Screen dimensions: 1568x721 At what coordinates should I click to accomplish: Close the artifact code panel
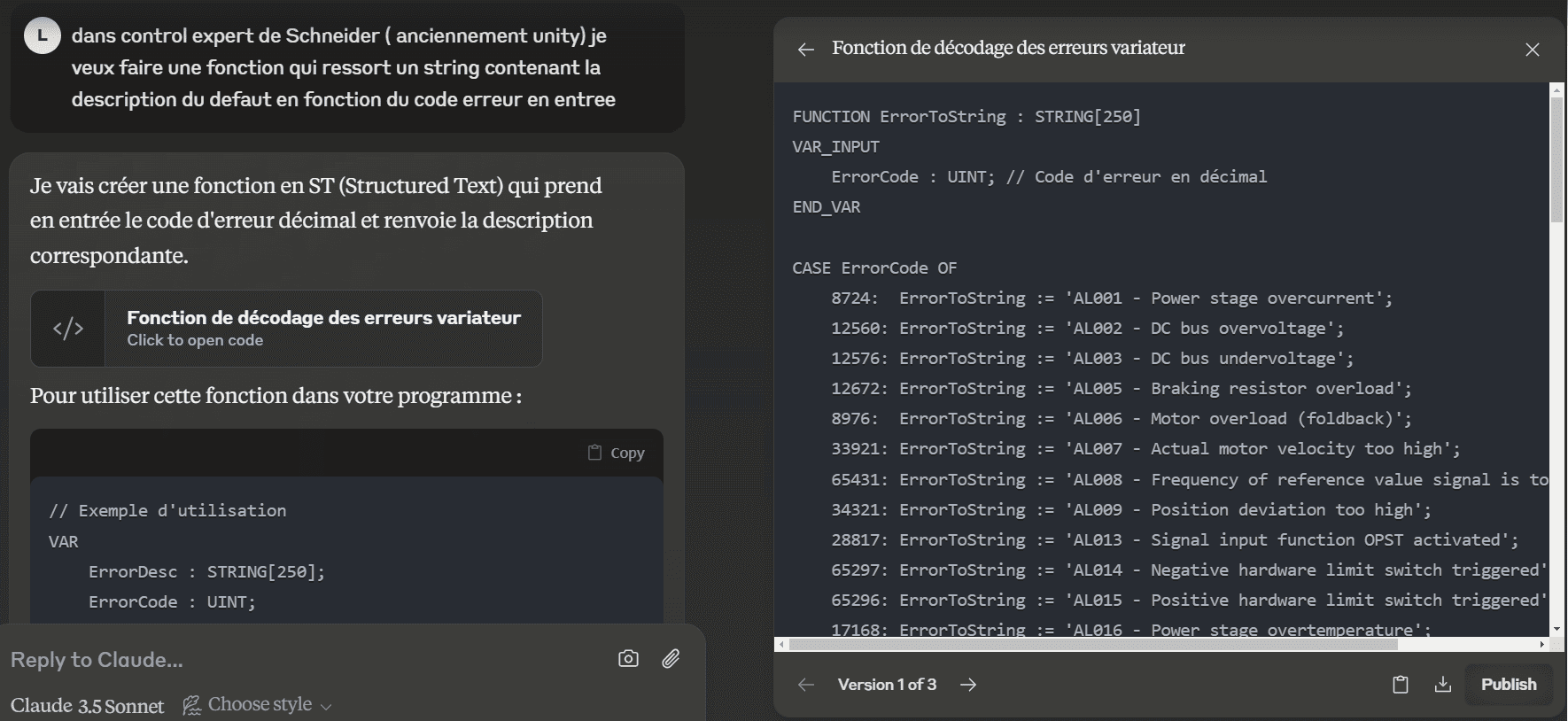tap(1532, 50)
